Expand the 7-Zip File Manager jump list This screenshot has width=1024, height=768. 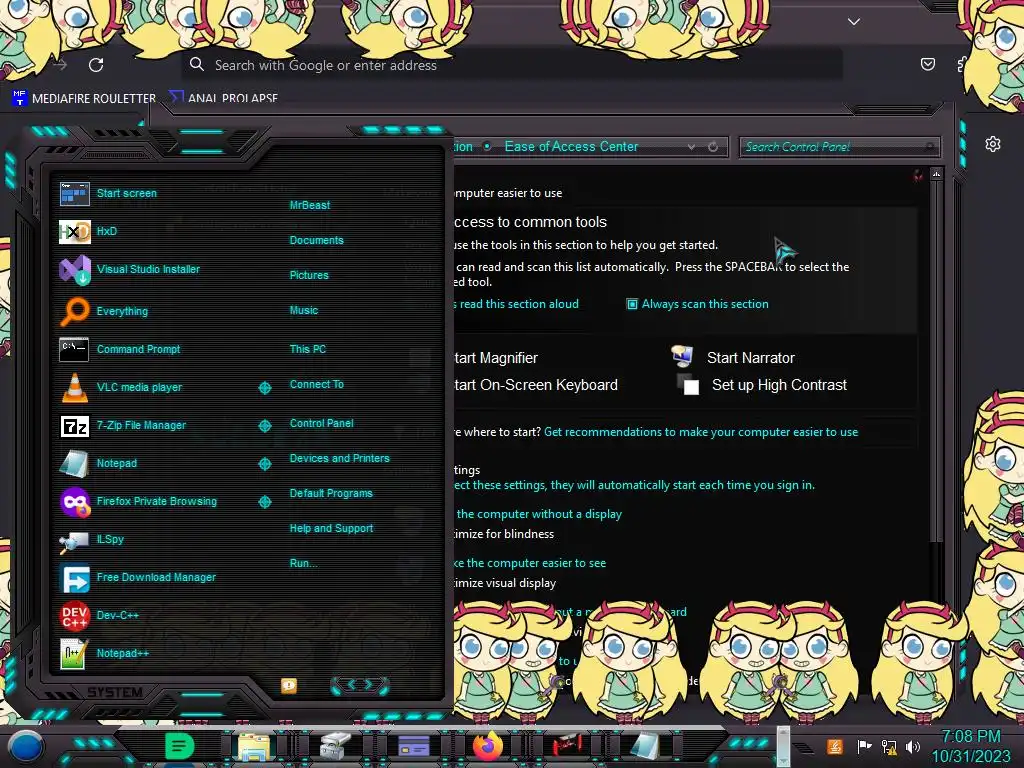click(264, 426)
